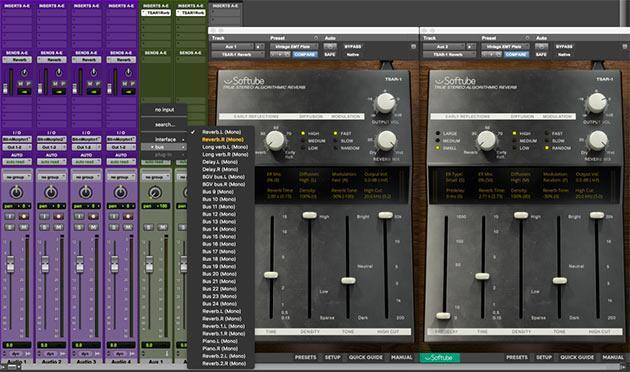
Task: Toggle SAFE on the Aux 2 plugin
Action: tap(541, 54)
